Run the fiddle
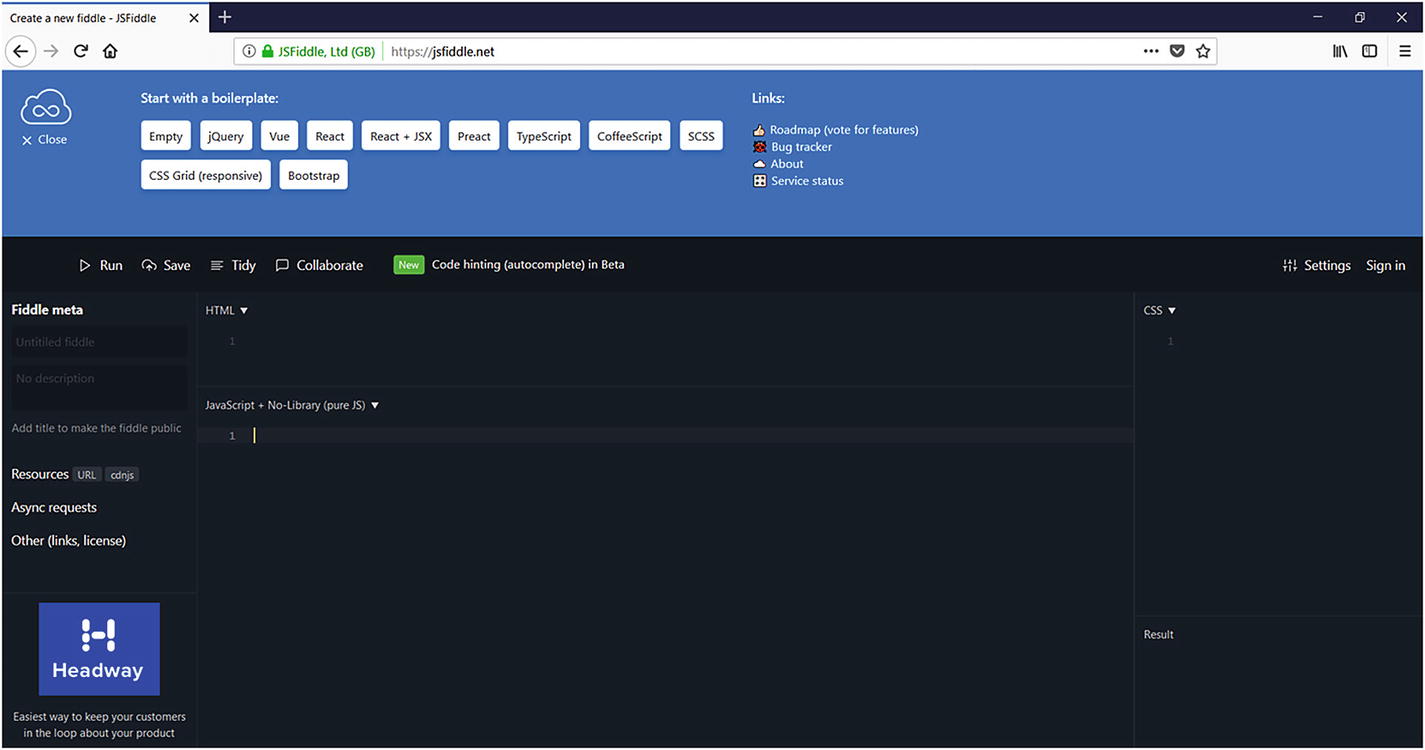The image size is (1425, 750). 101,265
